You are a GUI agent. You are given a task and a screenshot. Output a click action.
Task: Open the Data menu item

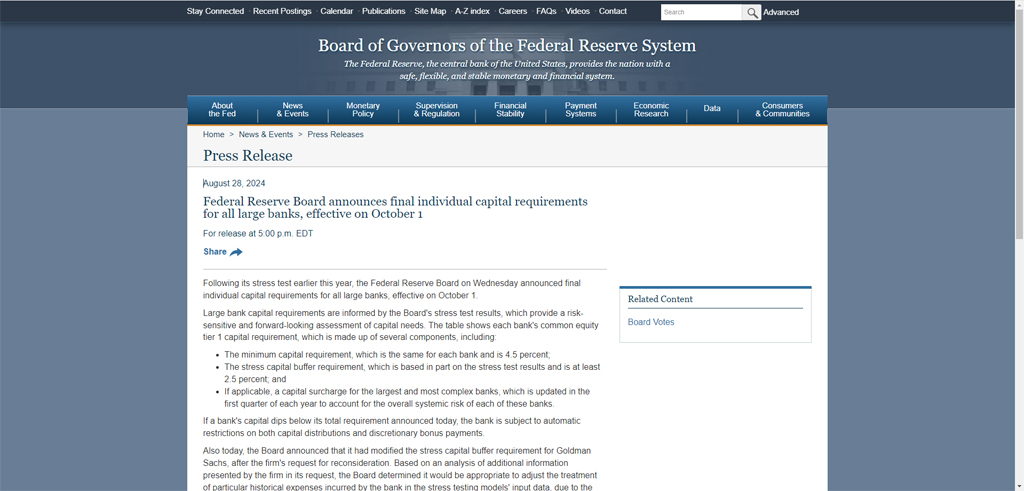712,108
